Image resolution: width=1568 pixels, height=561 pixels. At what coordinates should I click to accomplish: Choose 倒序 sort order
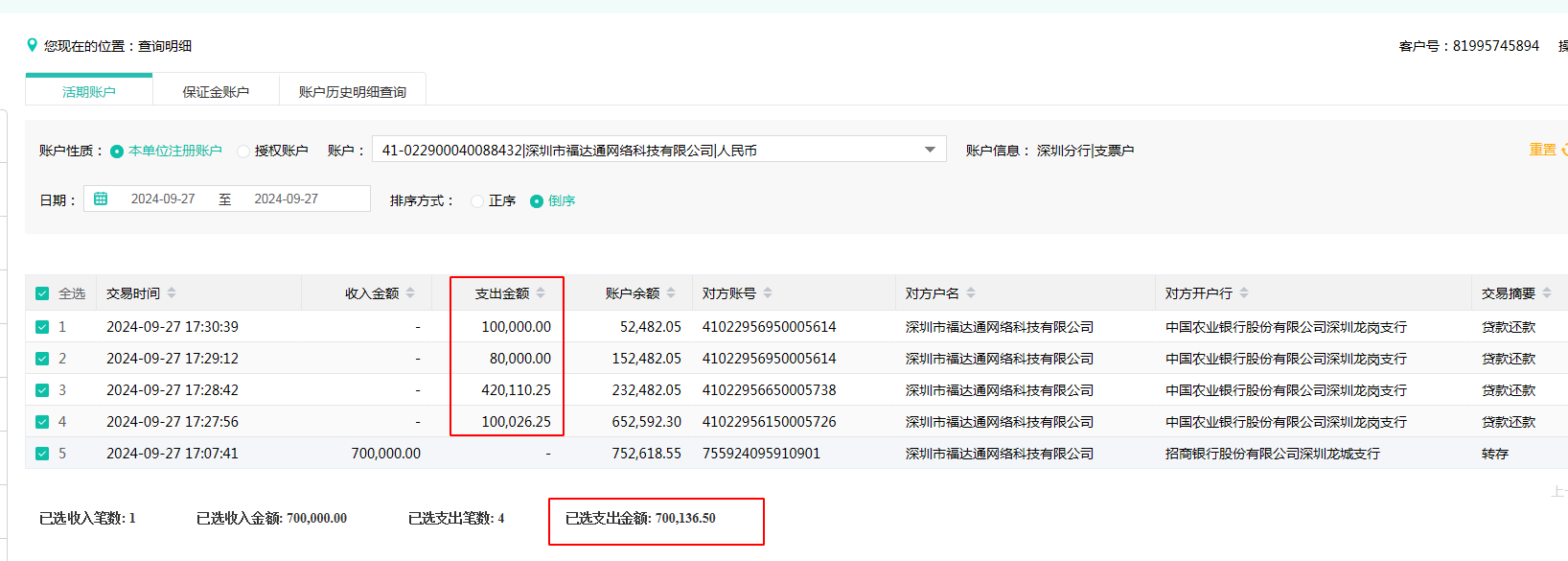tap(537, 201)
